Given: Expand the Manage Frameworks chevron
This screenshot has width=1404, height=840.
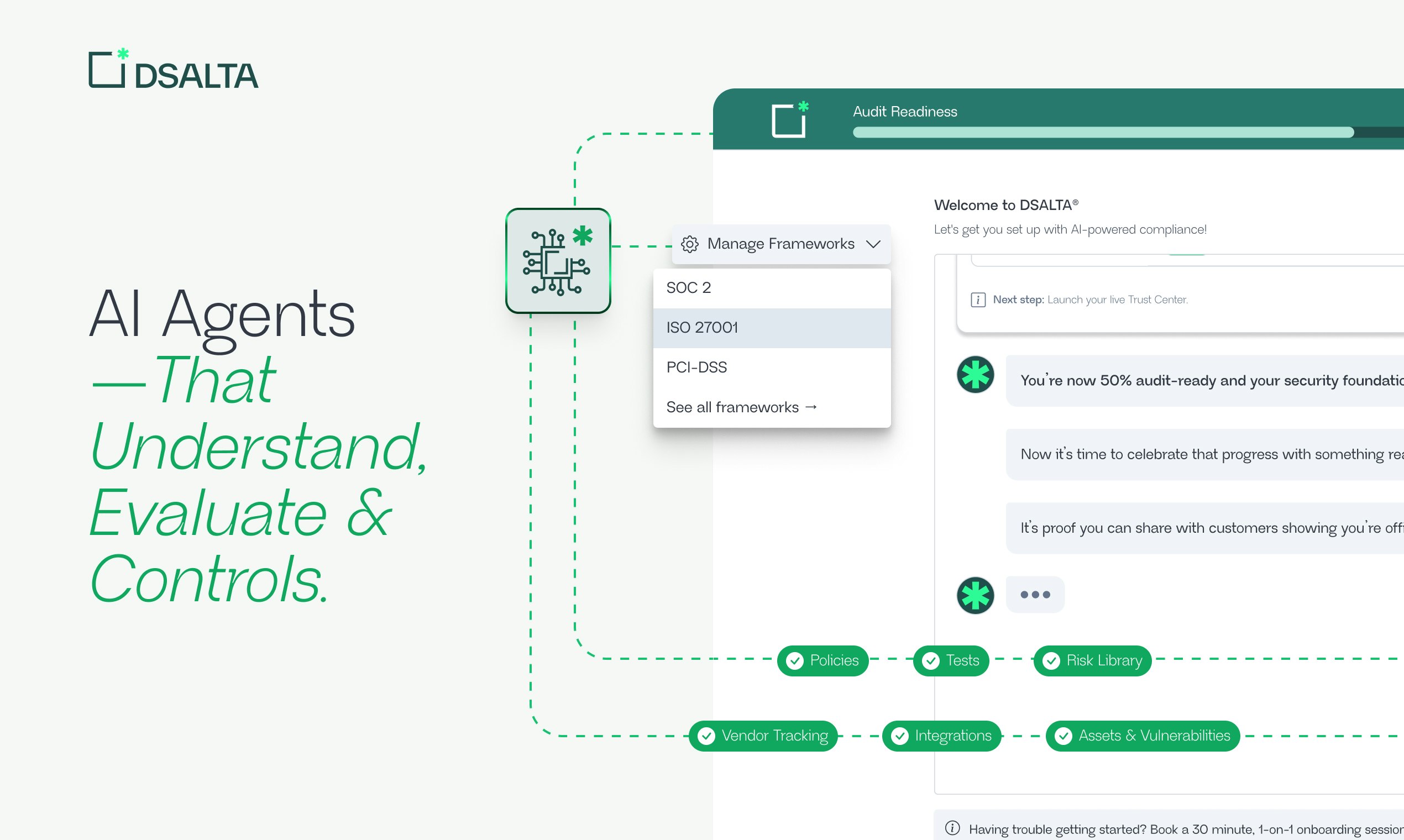Looking at the screenshot, I should point(873,244).
